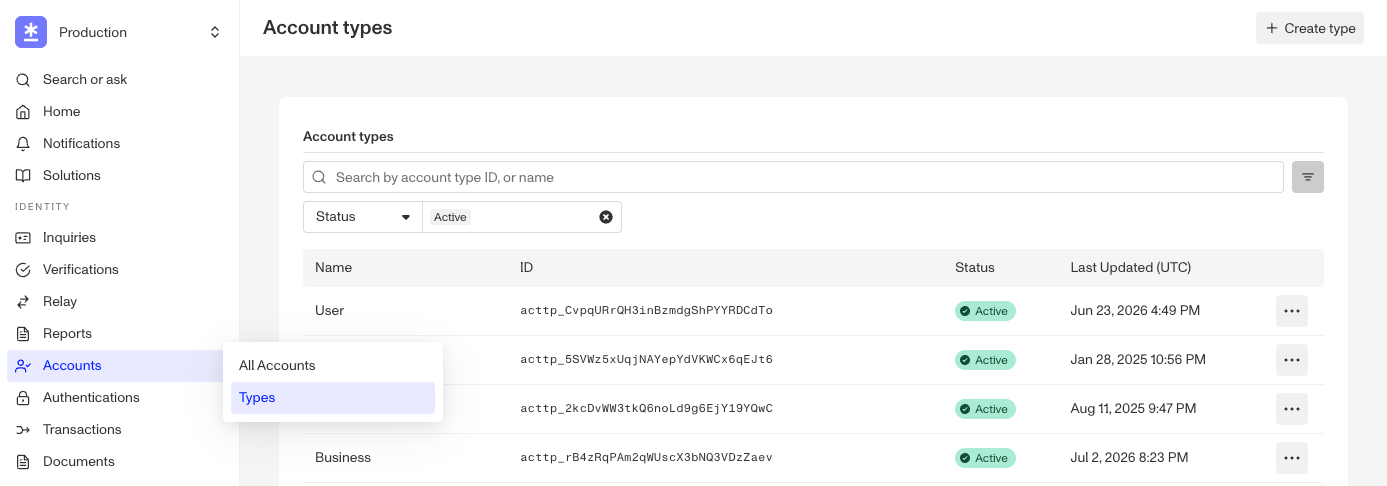Viewport: 1387px width, 486px height.
Task: Open the more options menu for User row
Action: click(x=1292, y=311)
